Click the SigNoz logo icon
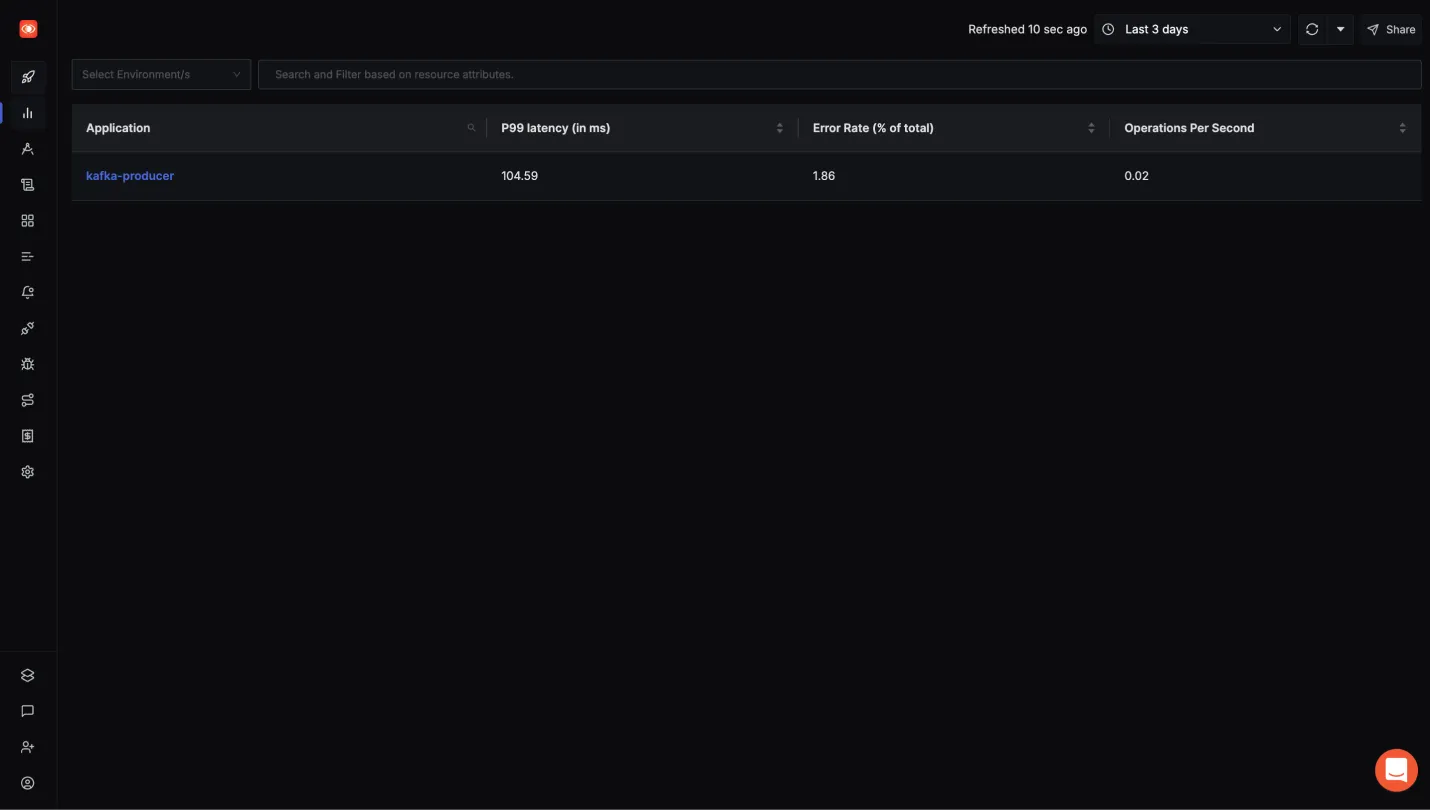1430x810 pixels. click(x=28, y=29)
